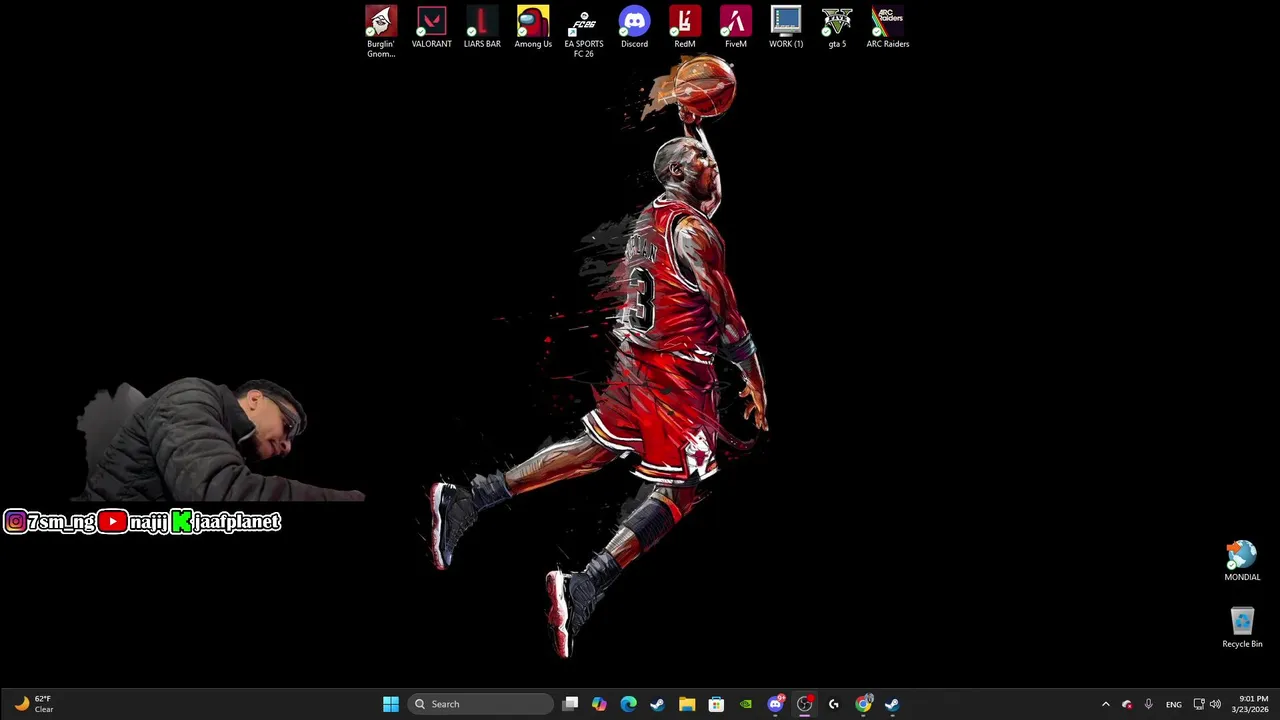Select the MONDIAL desktop icon
Screen dimensions: 1280x720
tap(1242, 561)
